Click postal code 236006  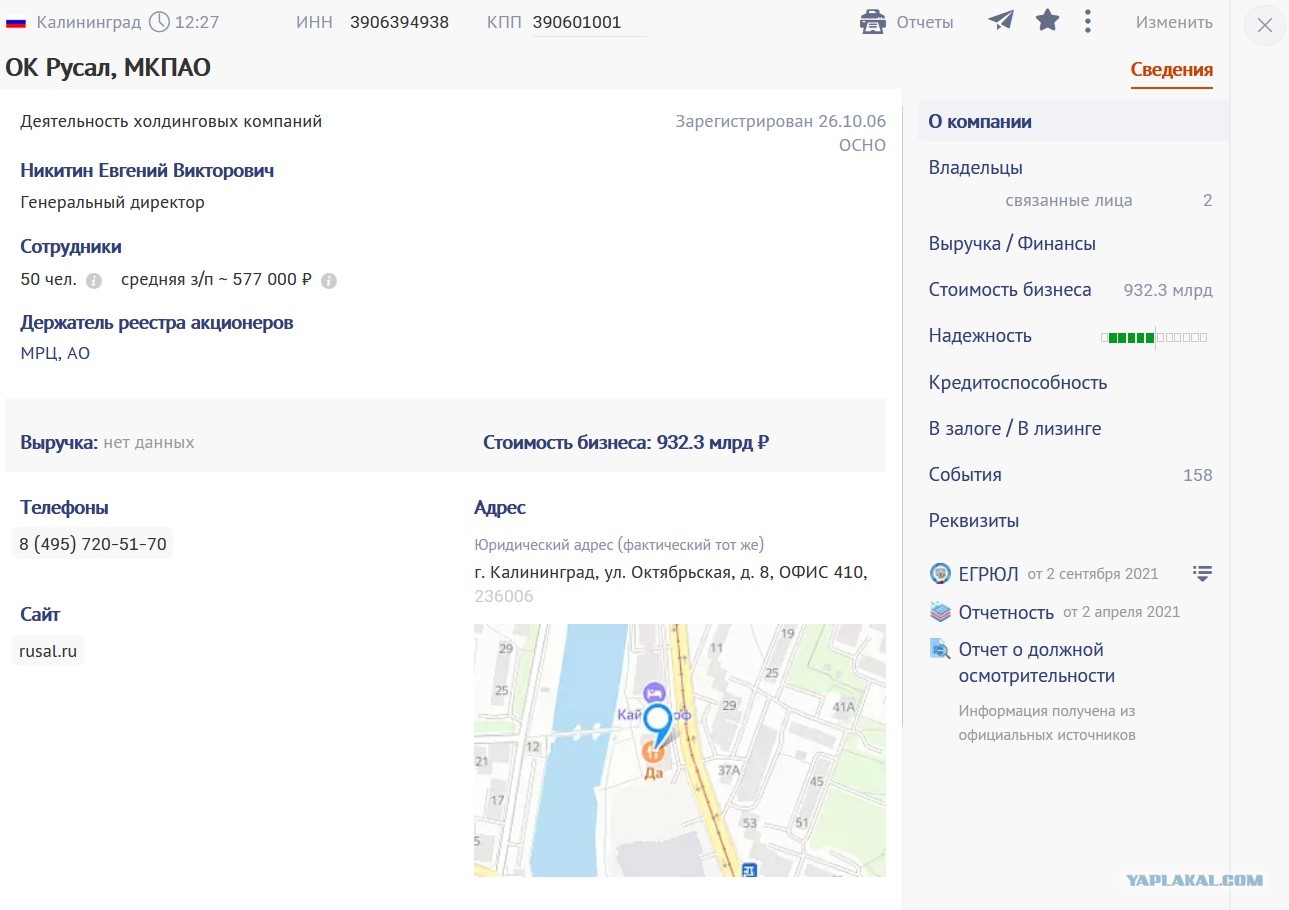click(x=504, y=597)
